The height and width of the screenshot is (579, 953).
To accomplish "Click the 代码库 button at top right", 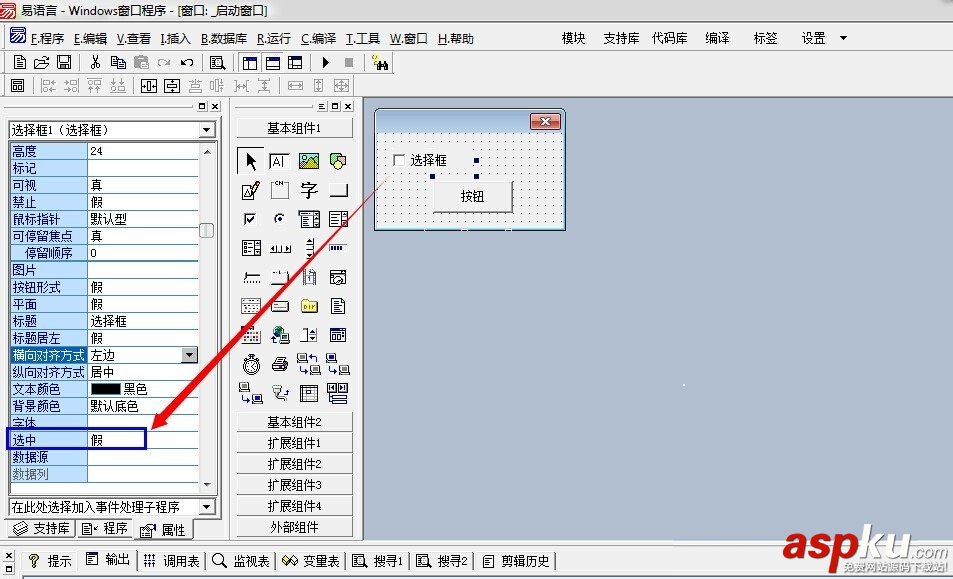I will (669, 38).
